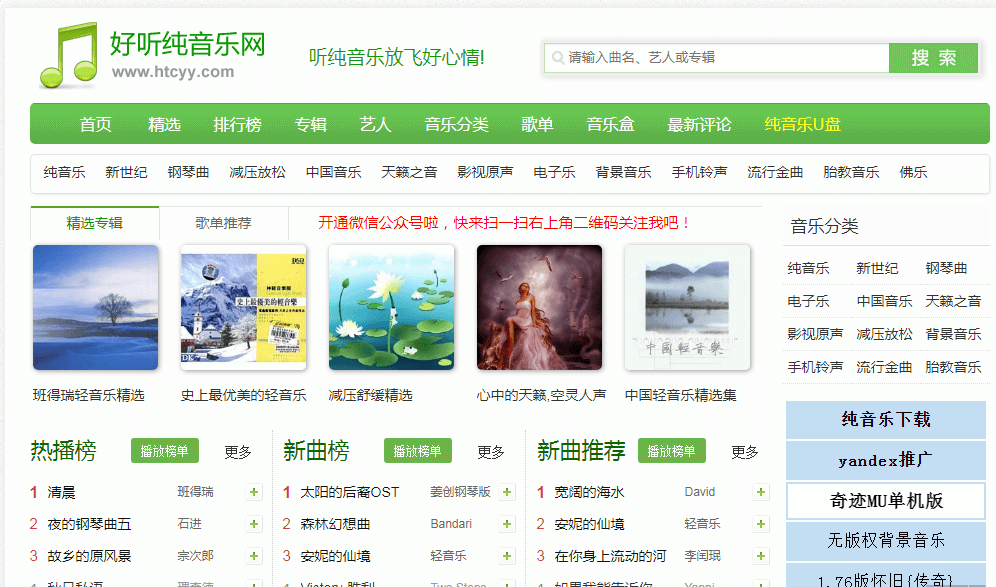Switch to the 歌单推荐 tab

click(x=223, y=223)
